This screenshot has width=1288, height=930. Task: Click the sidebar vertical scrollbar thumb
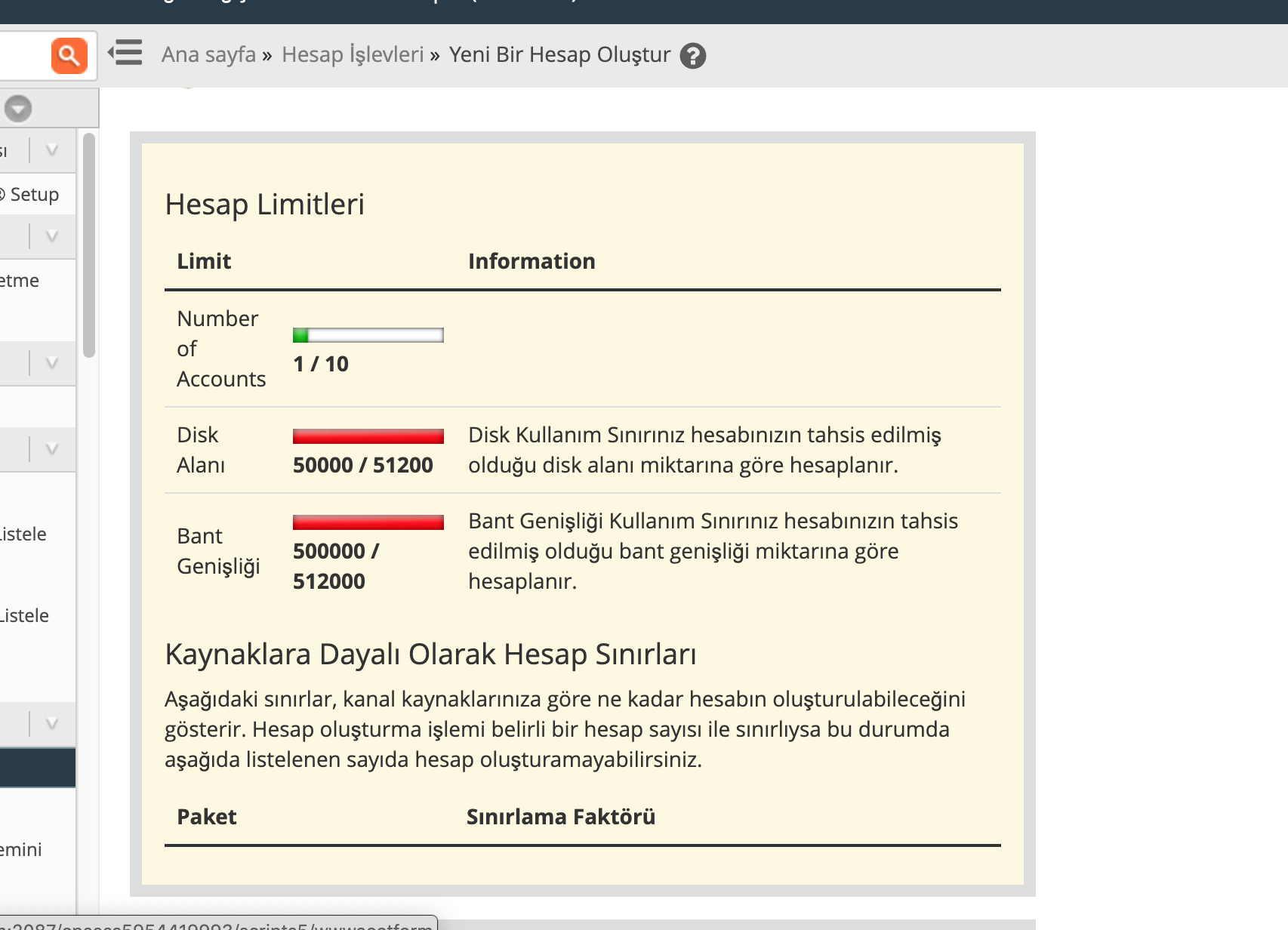coord(89,245)
